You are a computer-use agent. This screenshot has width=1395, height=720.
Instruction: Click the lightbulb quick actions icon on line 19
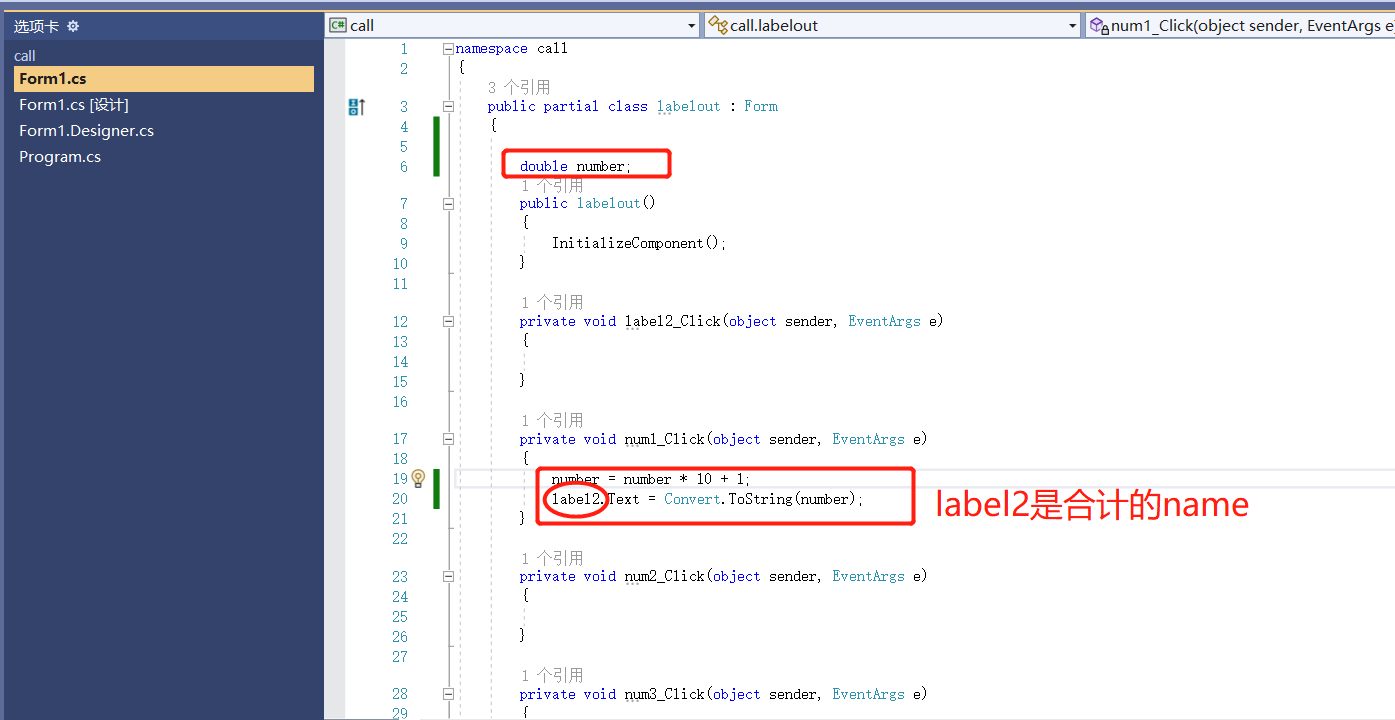coord(419,478)
